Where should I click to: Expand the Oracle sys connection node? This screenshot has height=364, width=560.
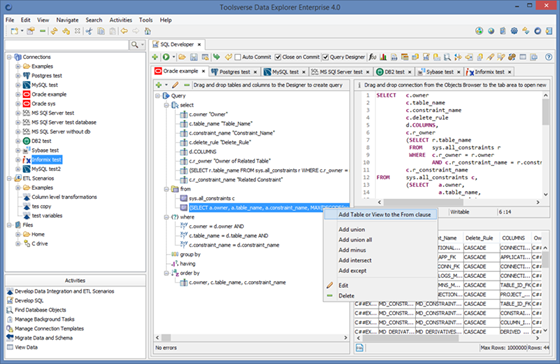point(18,104)
